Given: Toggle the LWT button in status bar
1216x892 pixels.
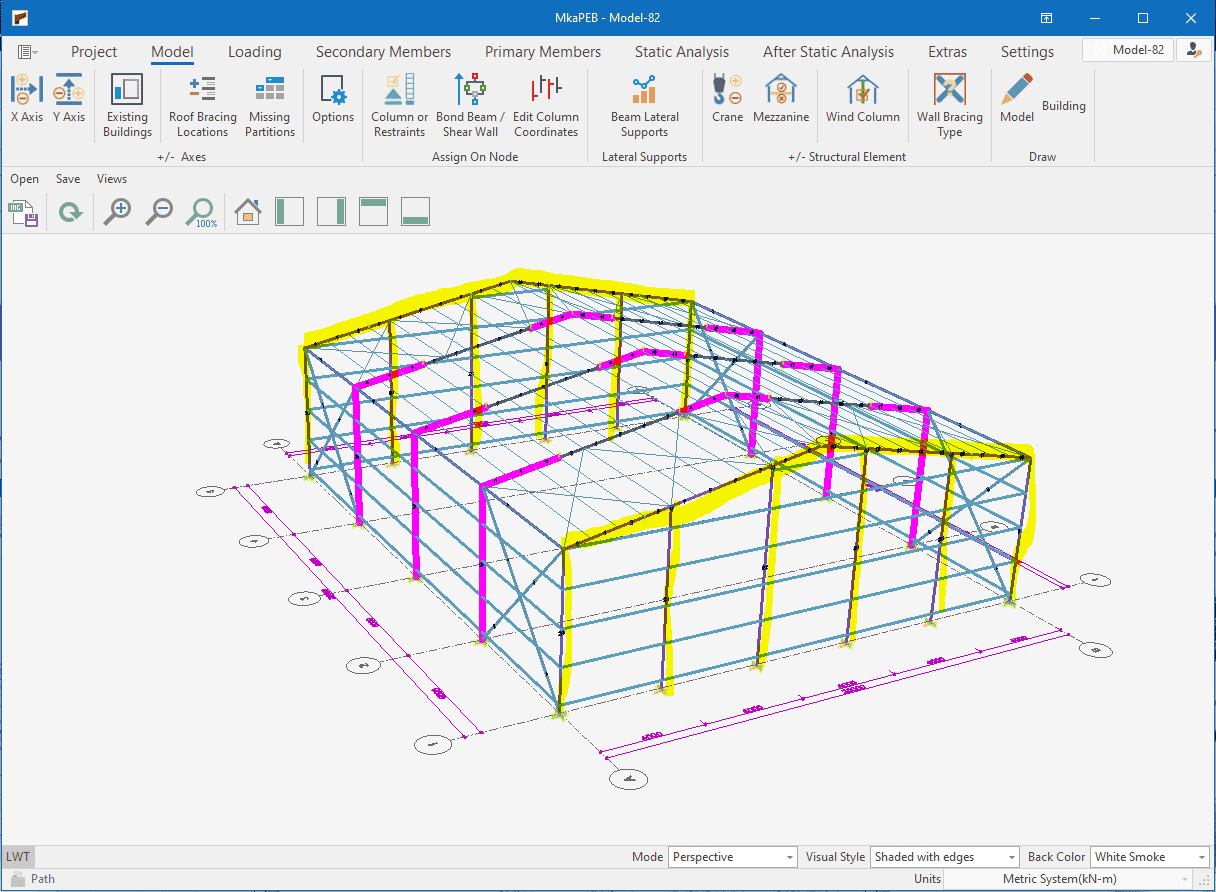Looking at the screenshot, I should [18, 857].
